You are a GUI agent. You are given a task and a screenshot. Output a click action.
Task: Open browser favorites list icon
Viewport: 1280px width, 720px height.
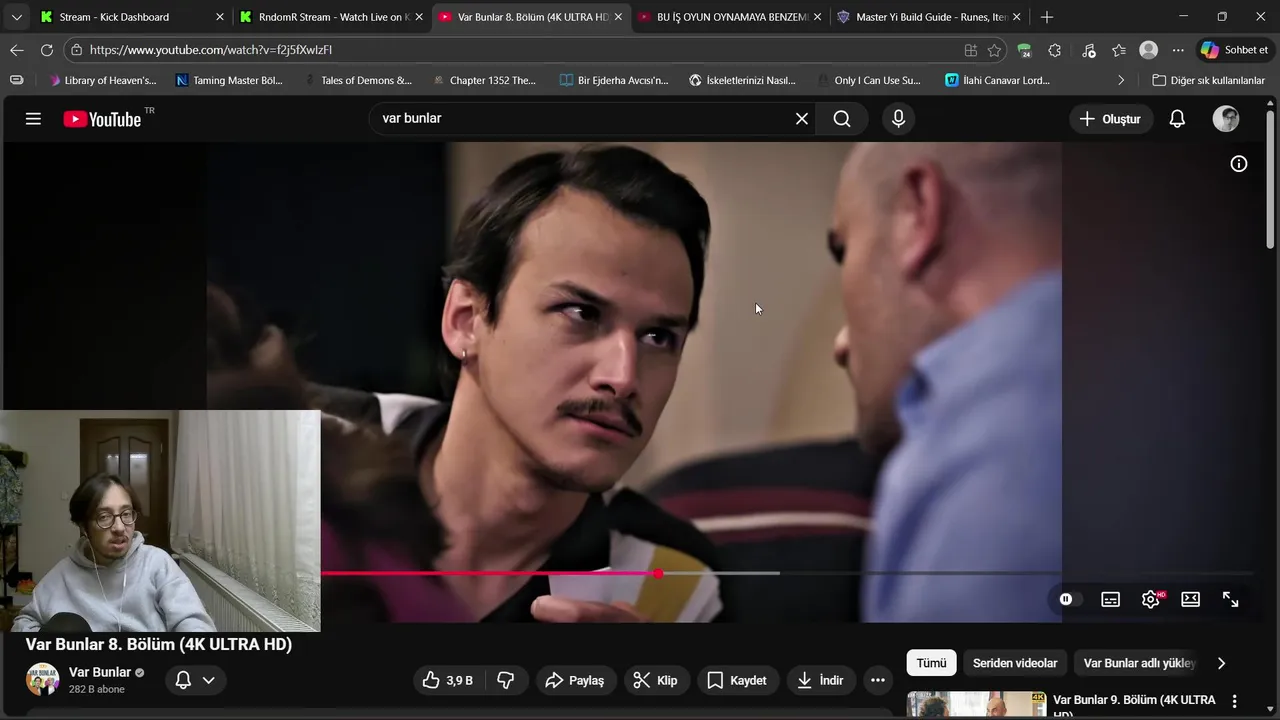coord(1119,50)
